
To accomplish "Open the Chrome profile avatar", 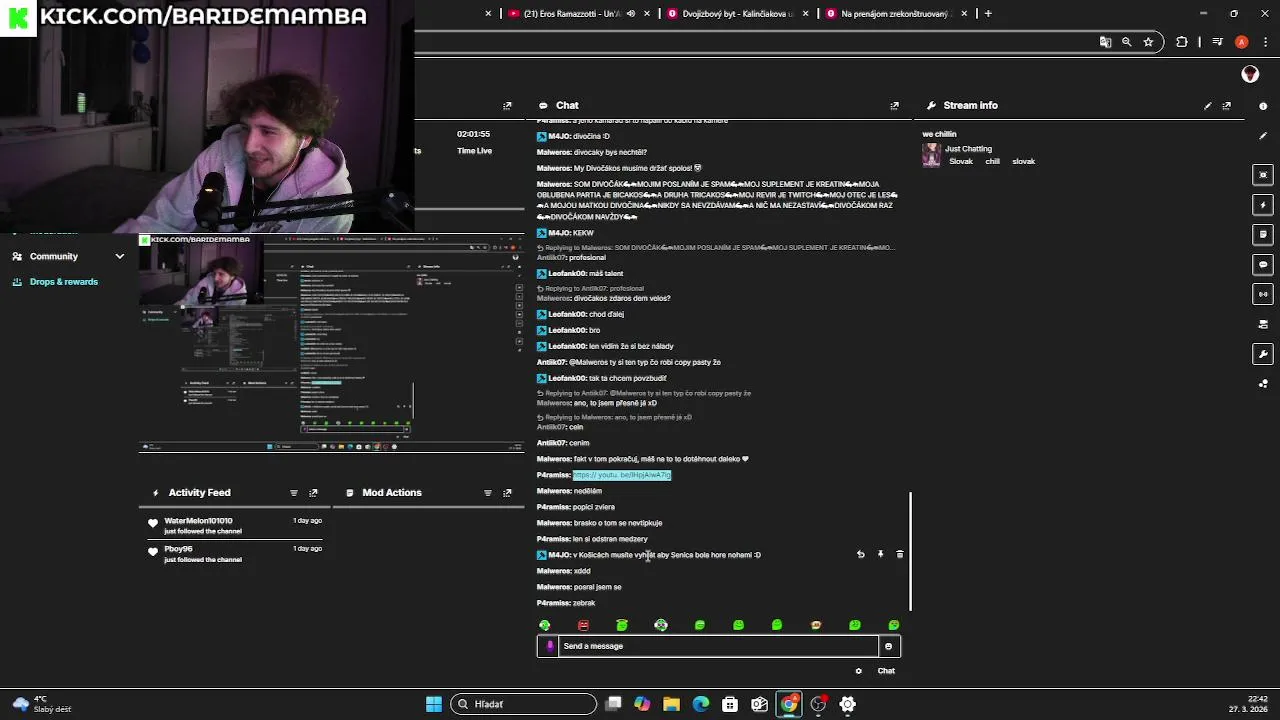I will [x=1241, y=42].
